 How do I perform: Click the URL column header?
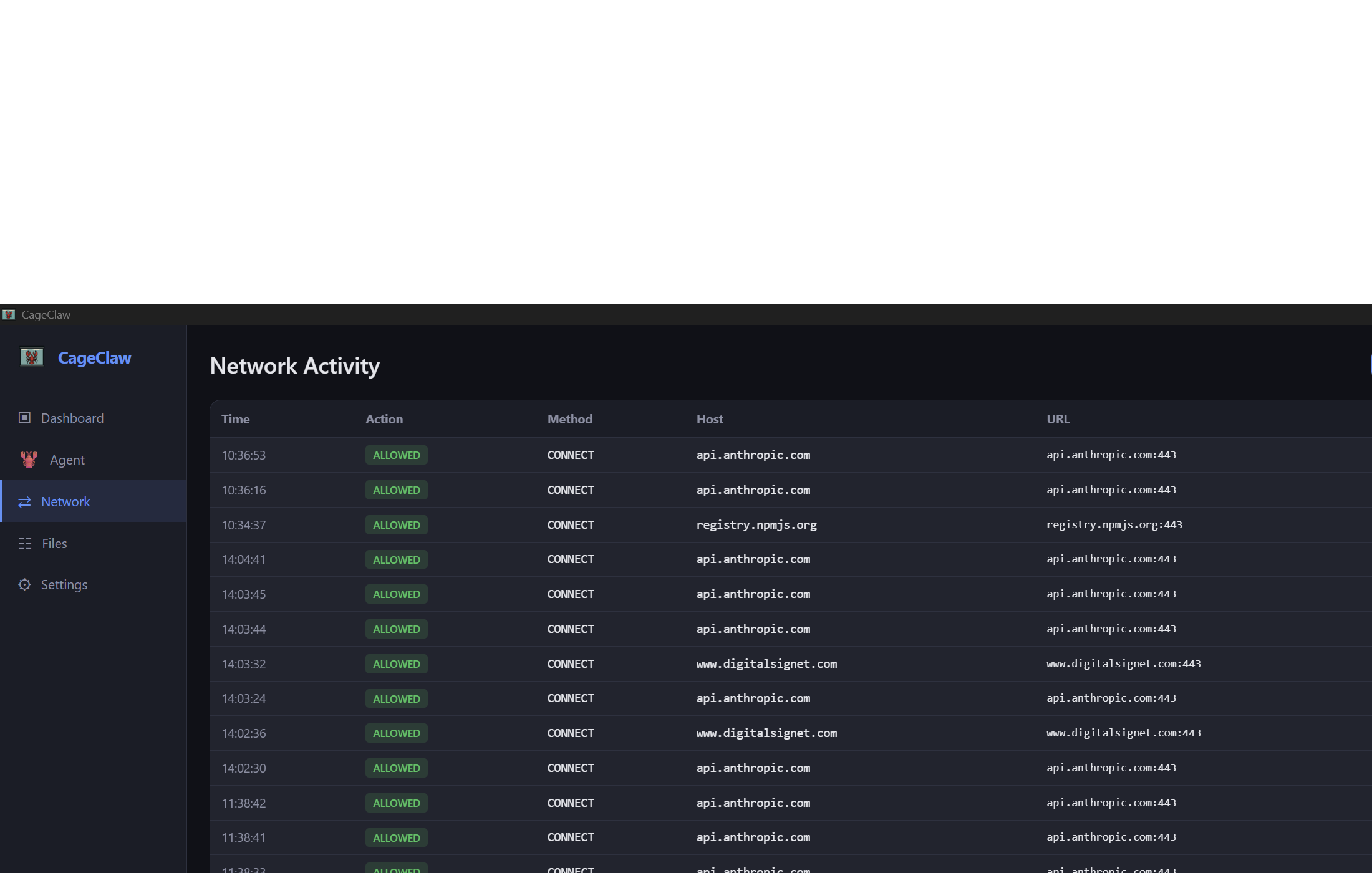[x=1058, y=419]
